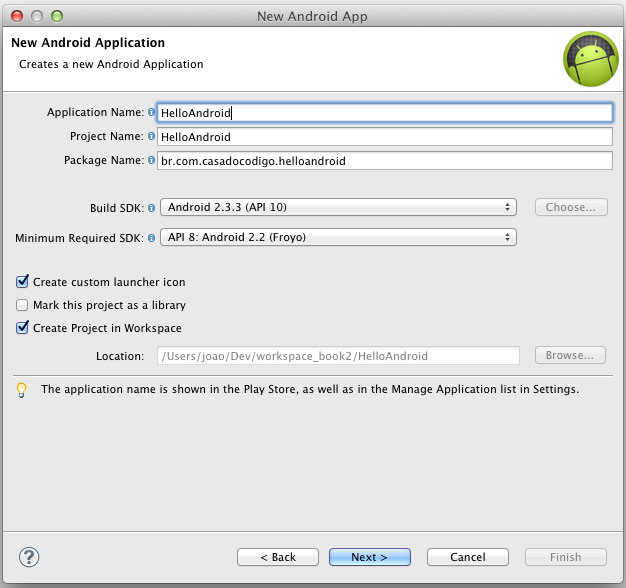Click info icon beside Project Name

click(x=152, y=136)
